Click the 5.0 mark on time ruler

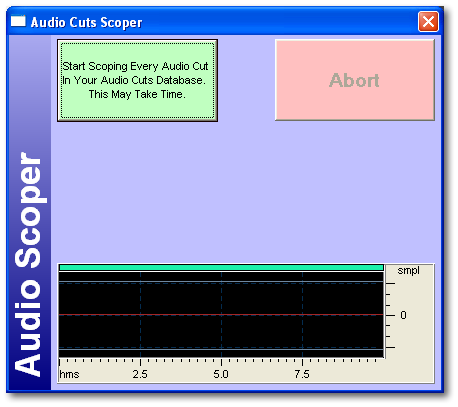coord(221,374)
